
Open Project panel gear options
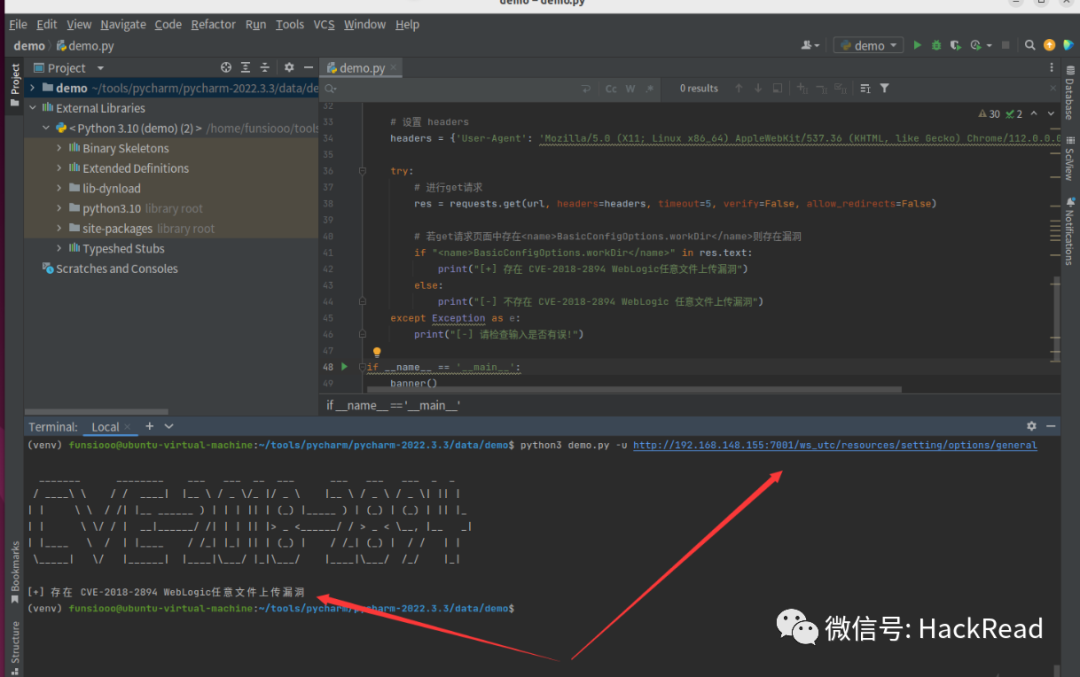(x=289, y=67)
